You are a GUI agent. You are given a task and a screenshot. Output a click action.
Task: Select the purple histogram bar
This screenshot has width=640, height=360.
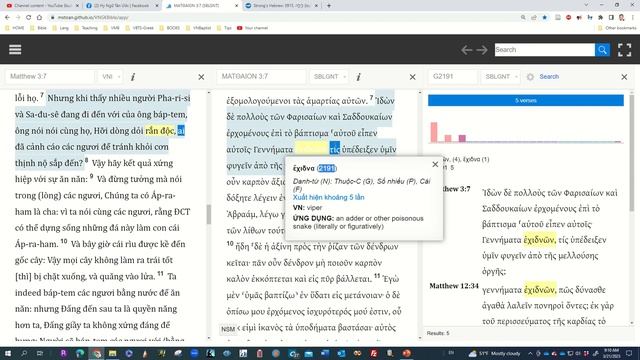pyautogui.click(x=462, y=138)
